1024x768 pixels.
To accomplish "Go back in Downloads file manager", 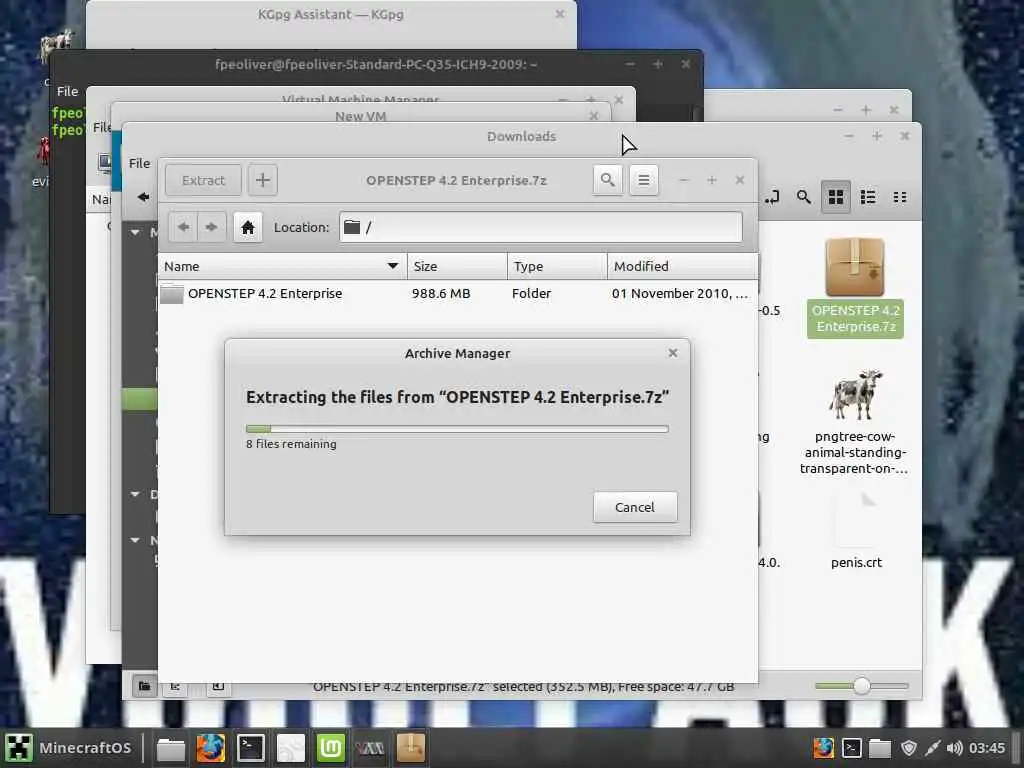I will point(143,197).
